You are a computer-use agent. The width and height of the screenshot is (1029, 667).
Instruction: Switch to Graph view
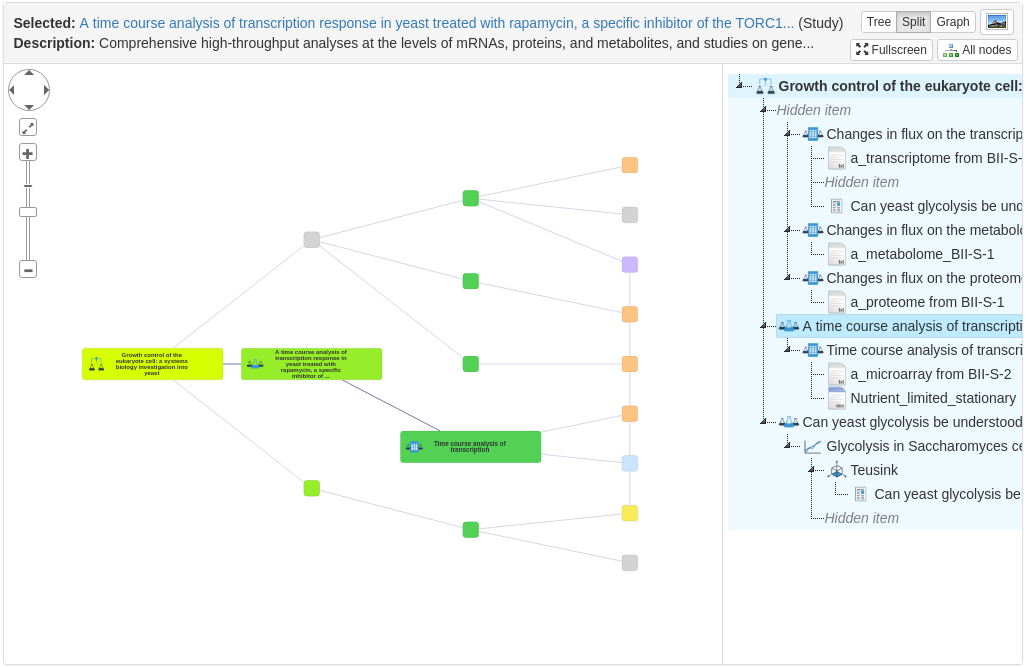pos(952,22)
